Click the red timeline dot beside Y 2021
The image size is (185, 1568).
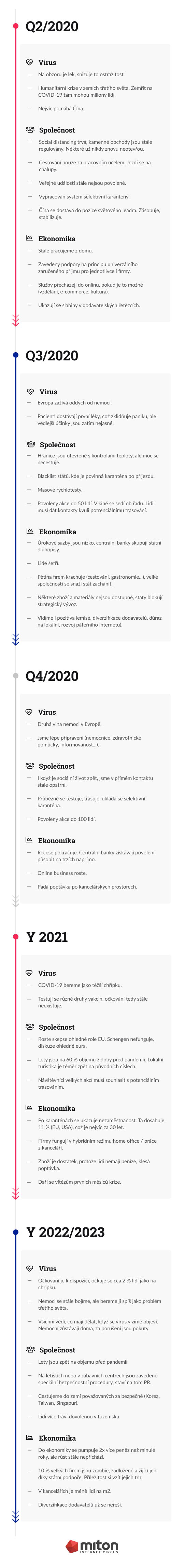coord(16,937)
